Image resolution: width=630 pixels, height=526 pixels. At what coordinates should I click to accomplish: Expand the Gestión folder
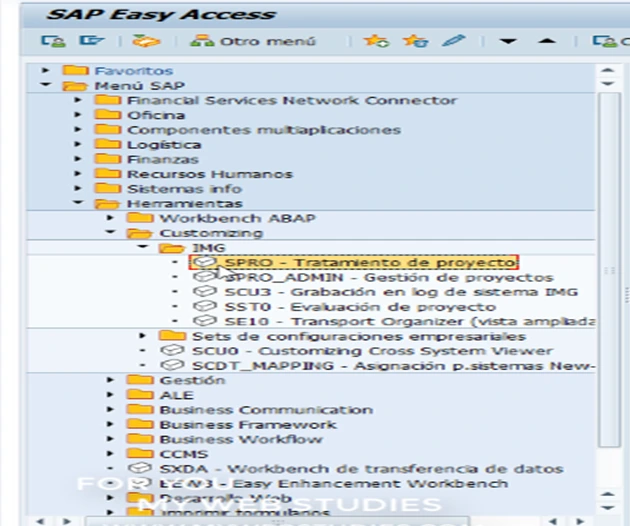pyautogui.click(x=110, y=380)
